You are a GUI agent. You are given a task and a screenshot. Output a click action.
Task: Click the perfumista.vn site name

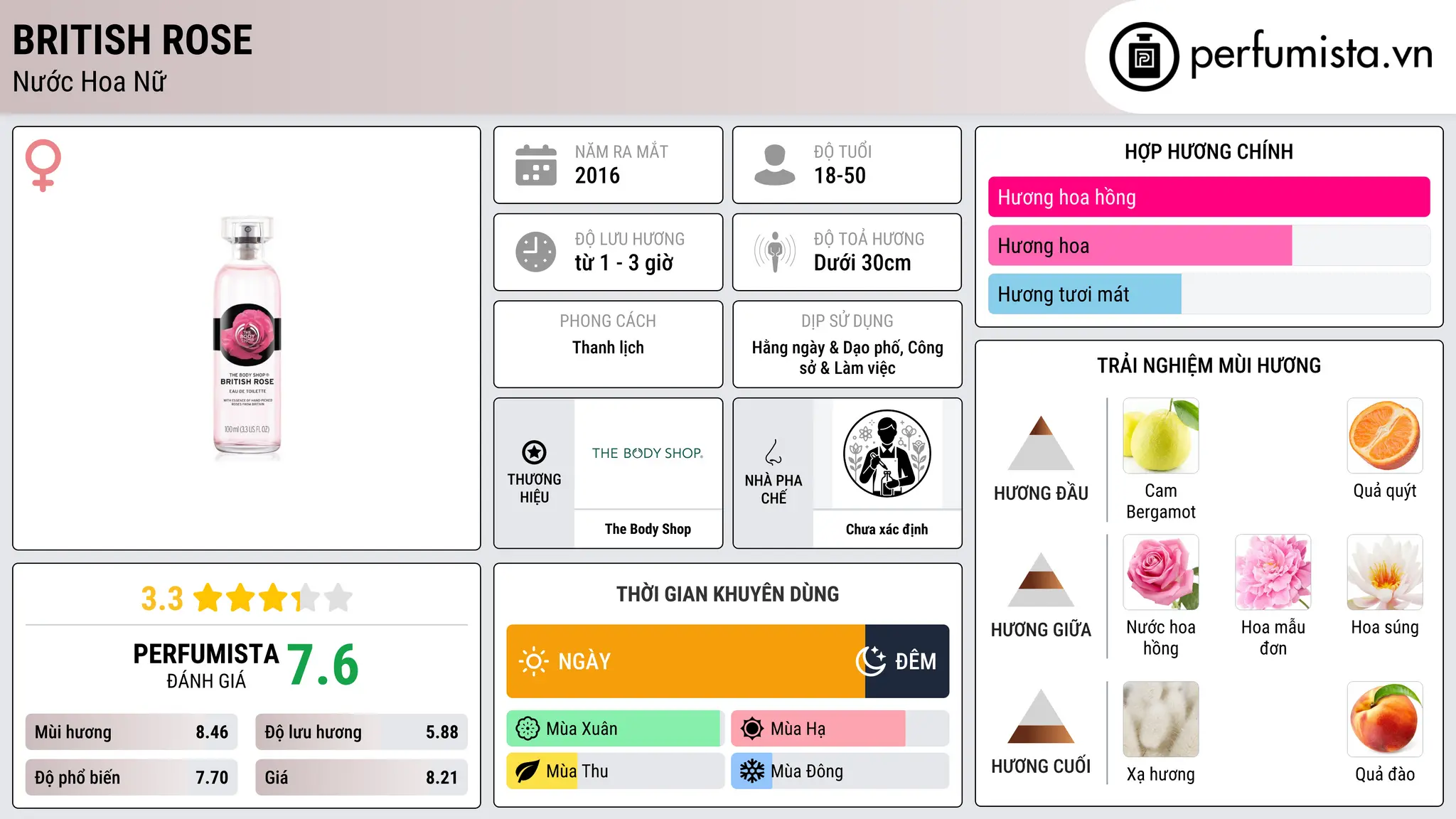coord(1311,54)
